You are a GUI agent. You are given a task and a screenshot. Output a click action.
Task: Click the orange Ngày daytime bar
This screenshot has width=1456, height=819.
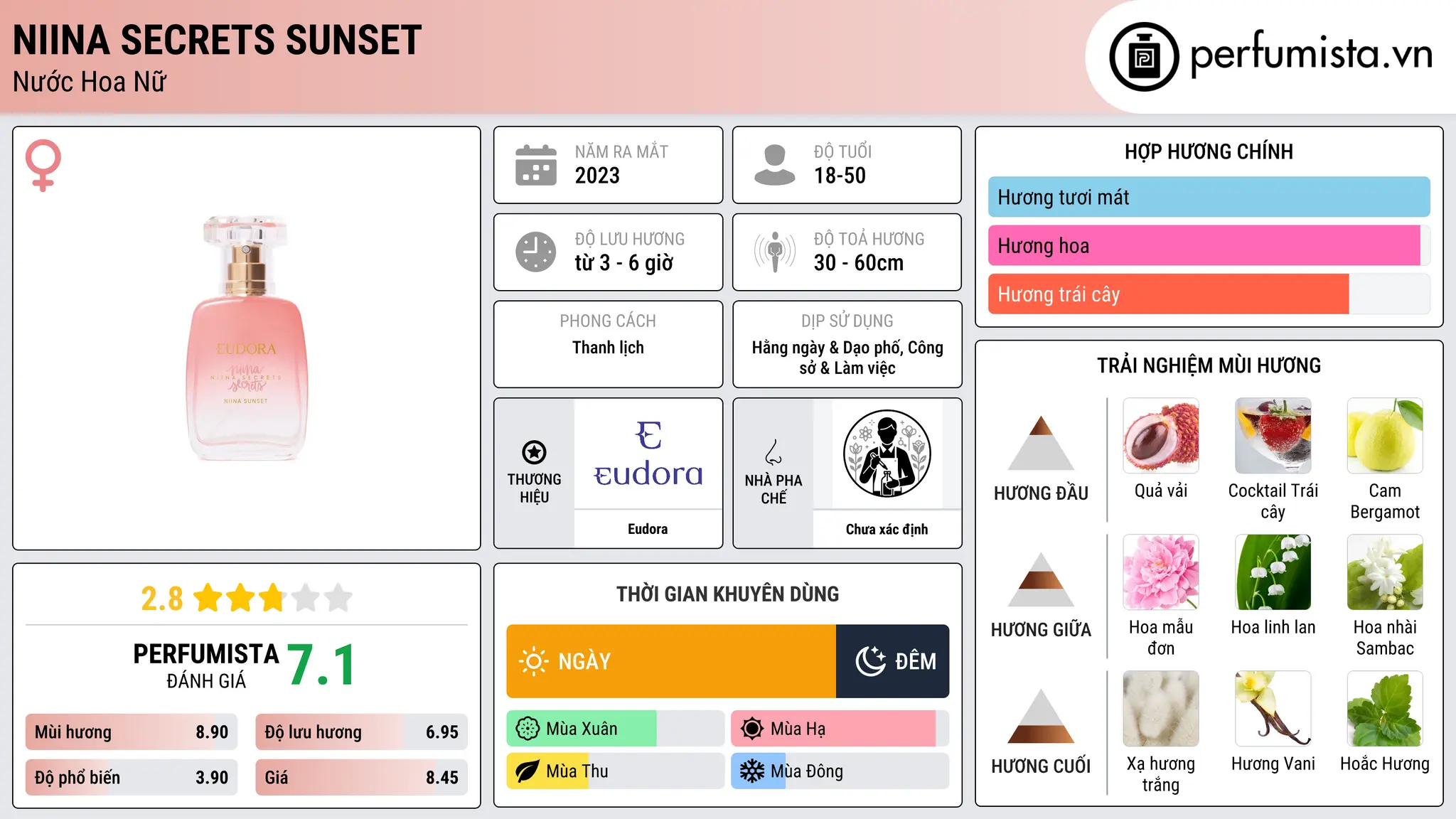(x=671, y=661)
